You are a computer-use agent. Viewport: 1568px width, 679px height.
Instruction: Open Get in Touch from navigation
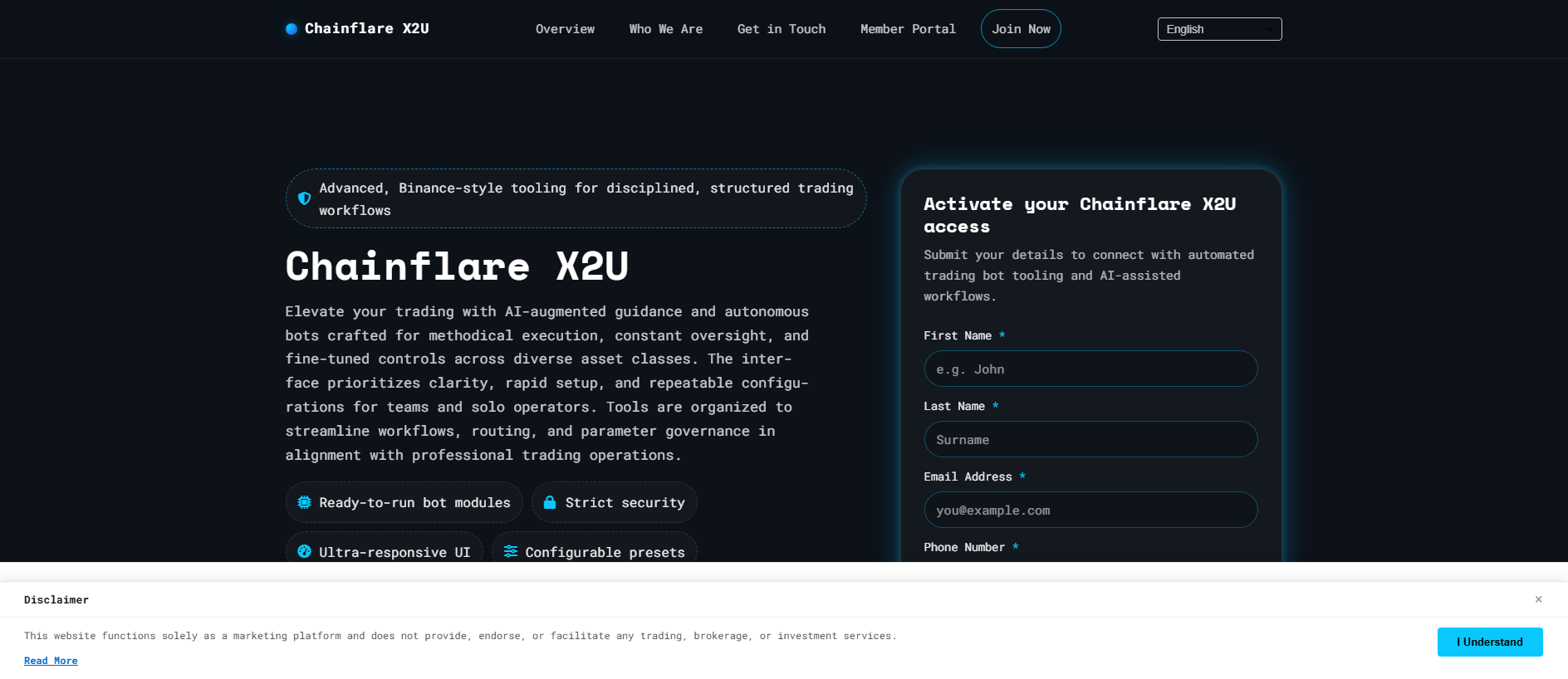click(x=782, y=29)
